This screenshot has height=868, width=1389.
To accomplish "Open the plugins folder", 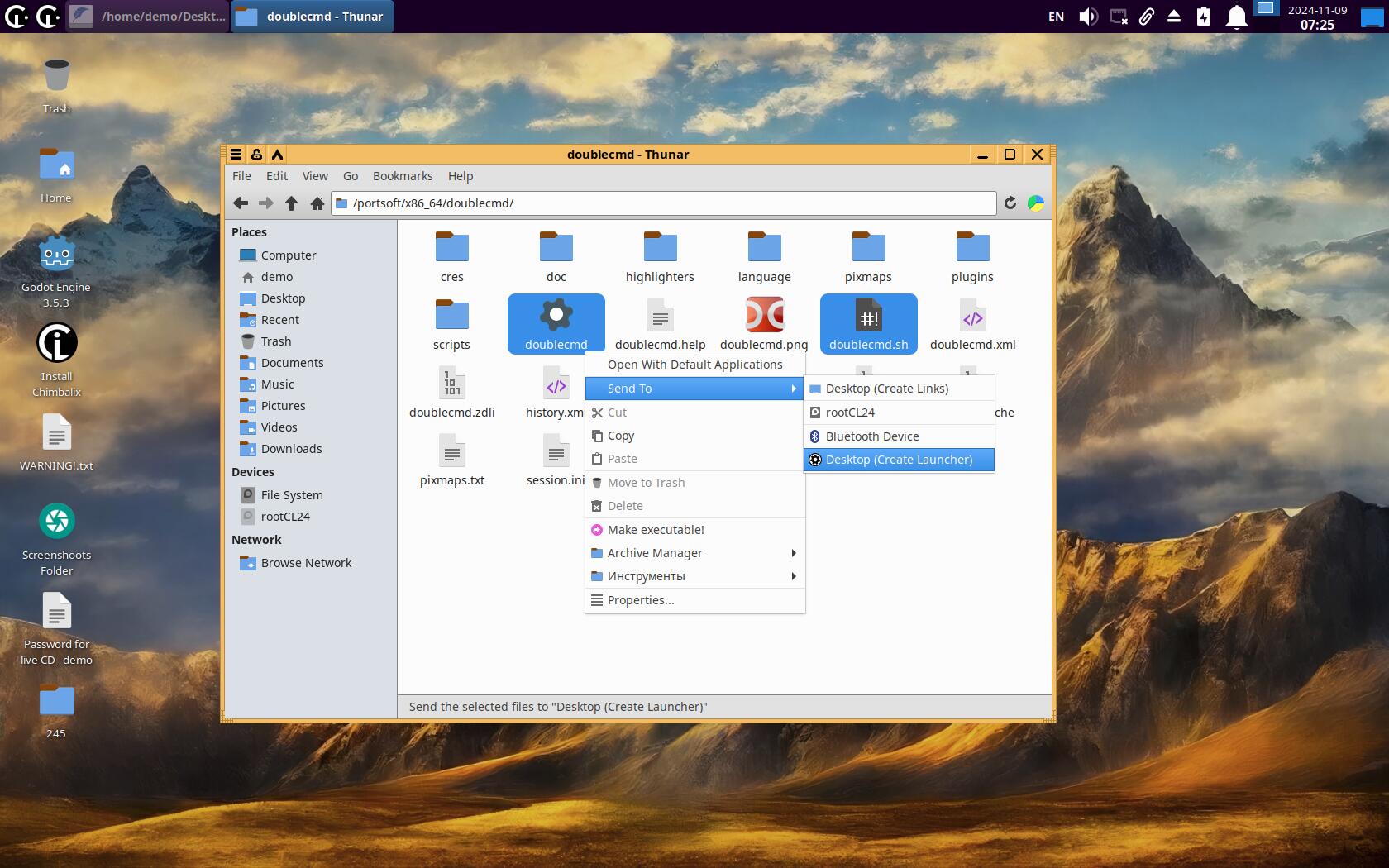I will pos(972,256).
